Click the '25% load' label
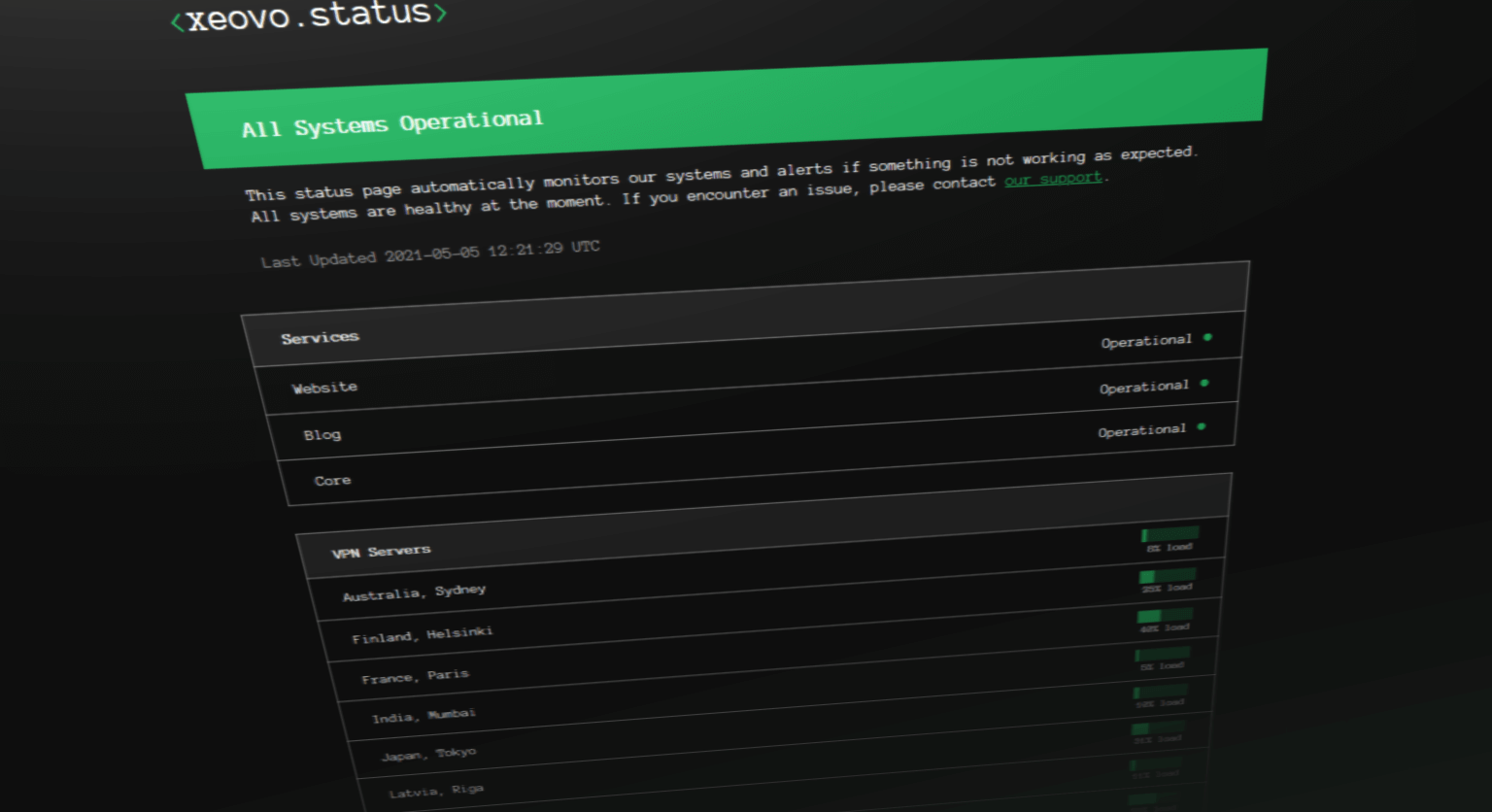This screenshot has height=812, width=1492. (1166, 588)
